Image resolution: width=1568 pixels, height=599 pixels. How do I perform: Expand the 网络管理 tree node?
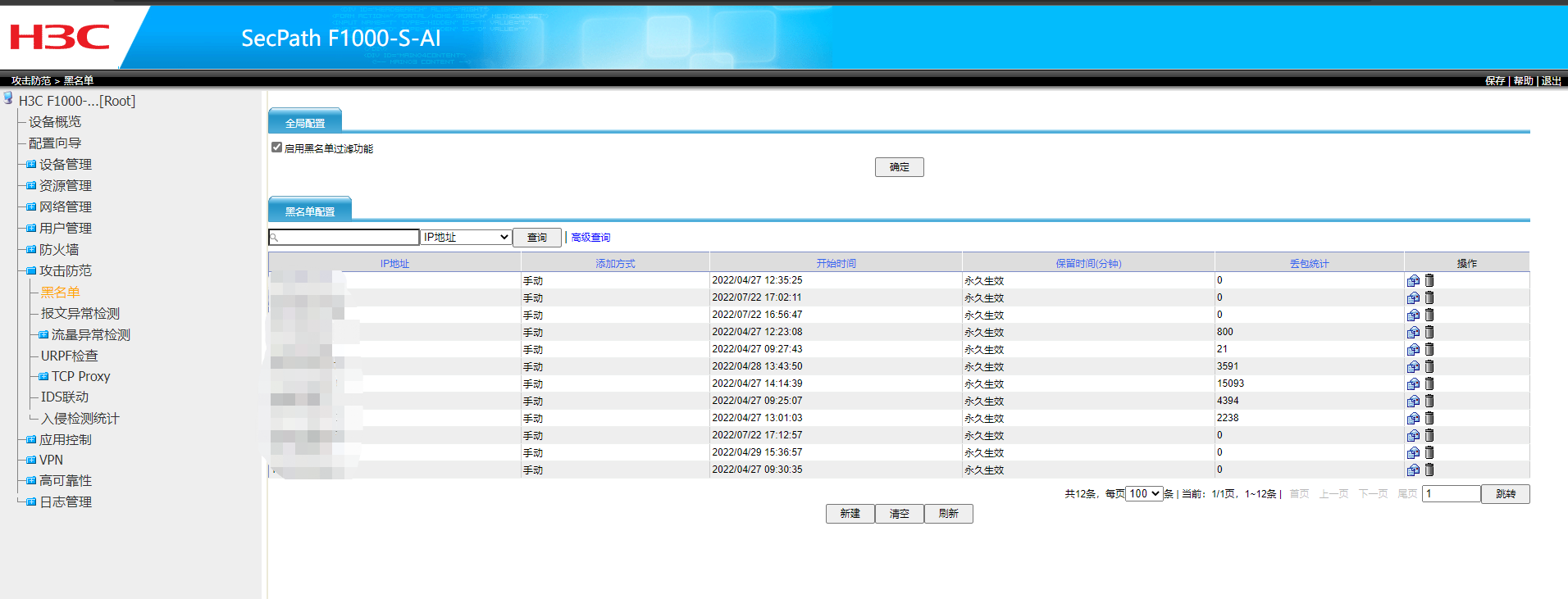pos(31,207)
